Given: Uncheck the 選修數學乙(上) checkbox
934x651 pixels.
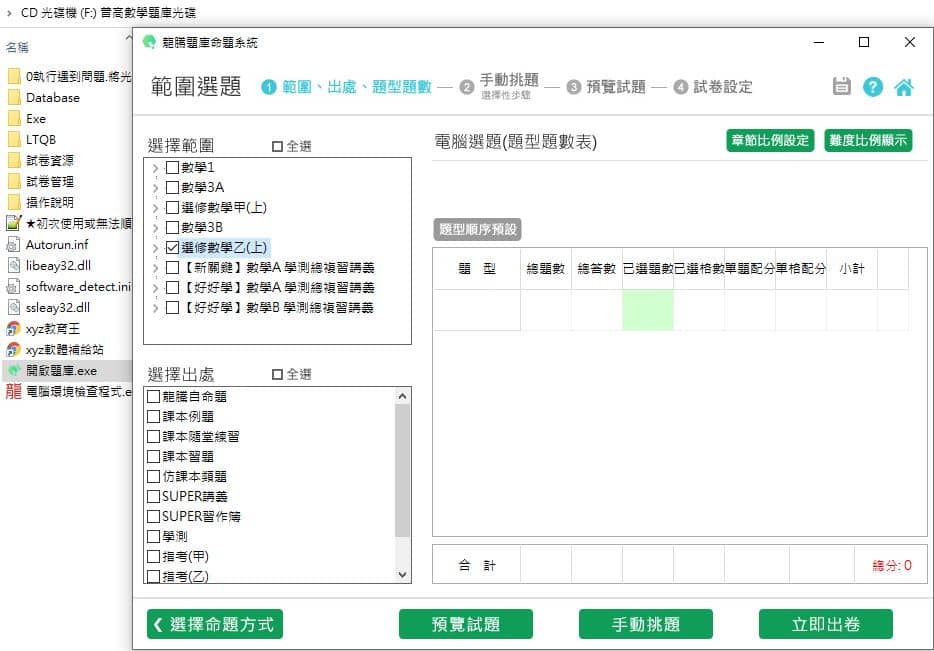Looking at the screenshot, I should (x=172, y=247).
